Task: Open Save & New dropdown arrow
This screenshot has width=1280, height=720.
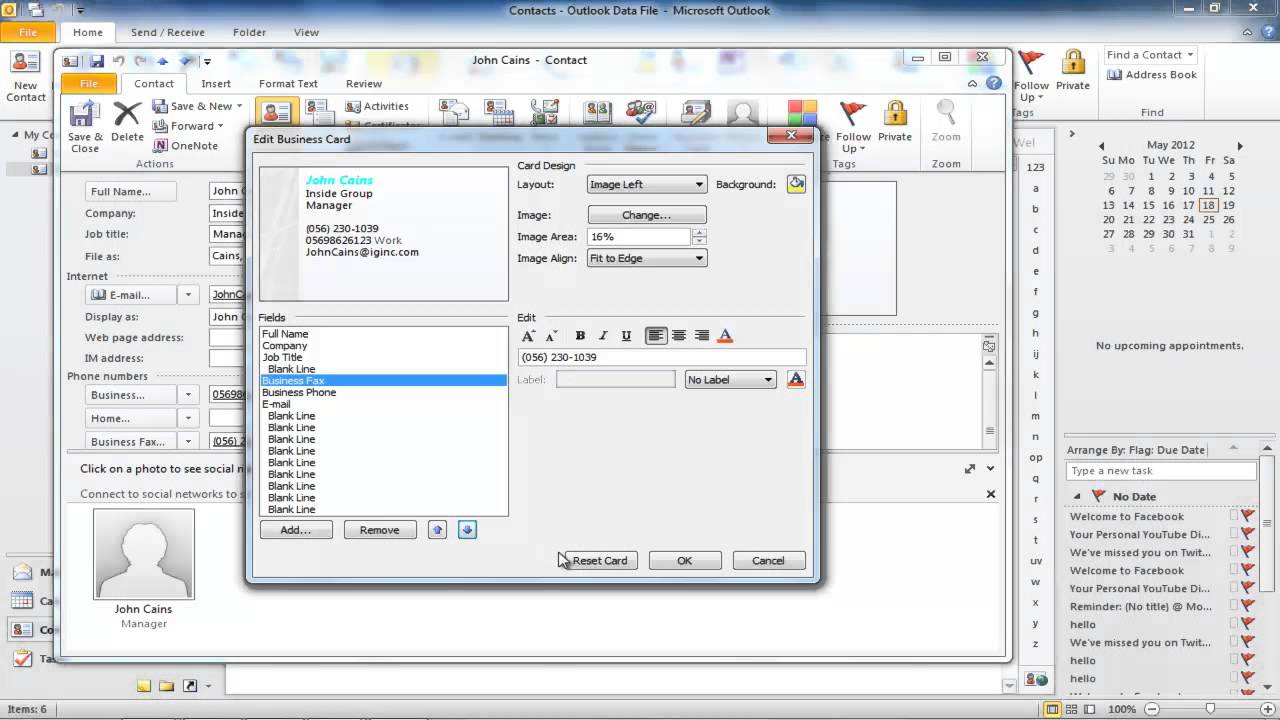Action: pyautogui.click(x=241, y=106)
